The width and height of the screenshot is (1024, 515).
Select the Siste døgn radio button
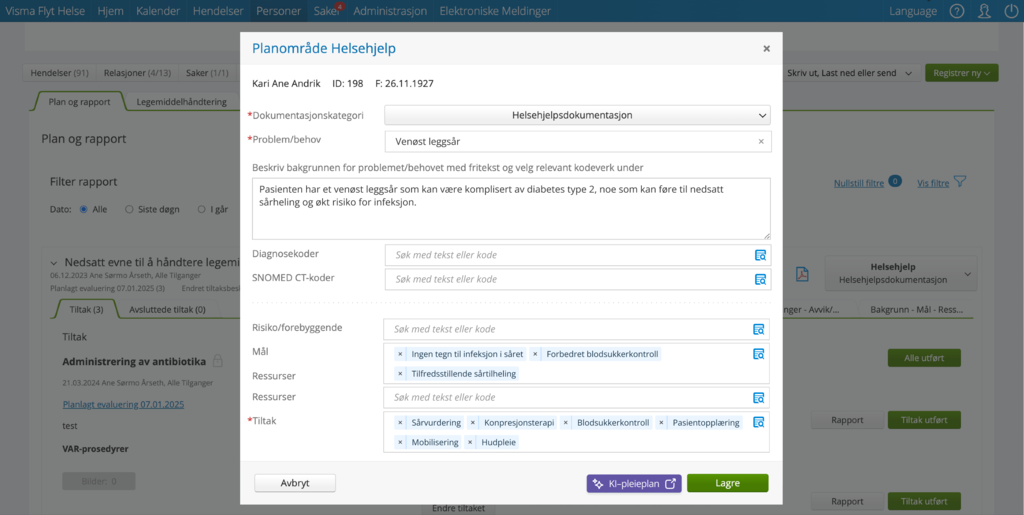click(x=129, y=209)
